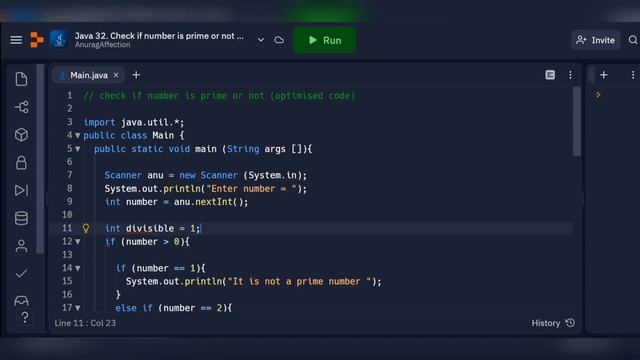Viewport: 640px width, 360px height.
Task: Open the search magnifier icon
Action: coord(633,40)
